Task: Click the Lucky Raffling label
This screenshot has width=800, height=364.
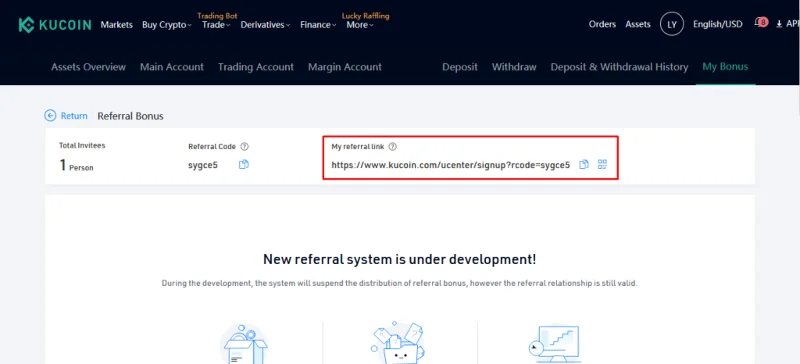Action: [365, 16]
